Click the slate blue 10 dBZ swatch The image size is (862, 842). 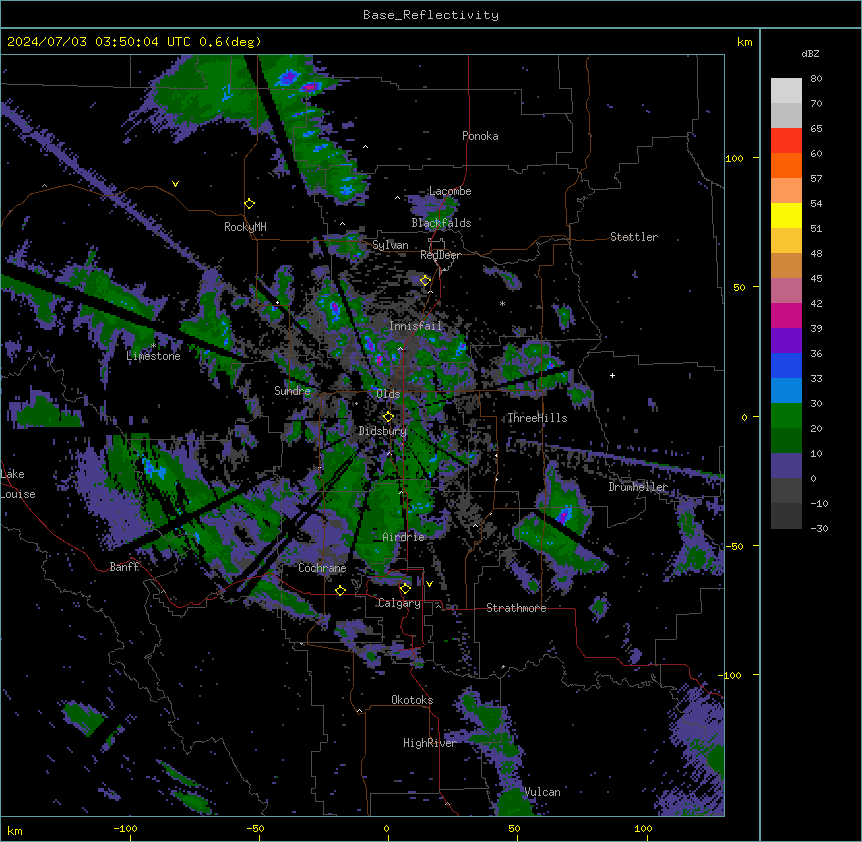(786, 466)
